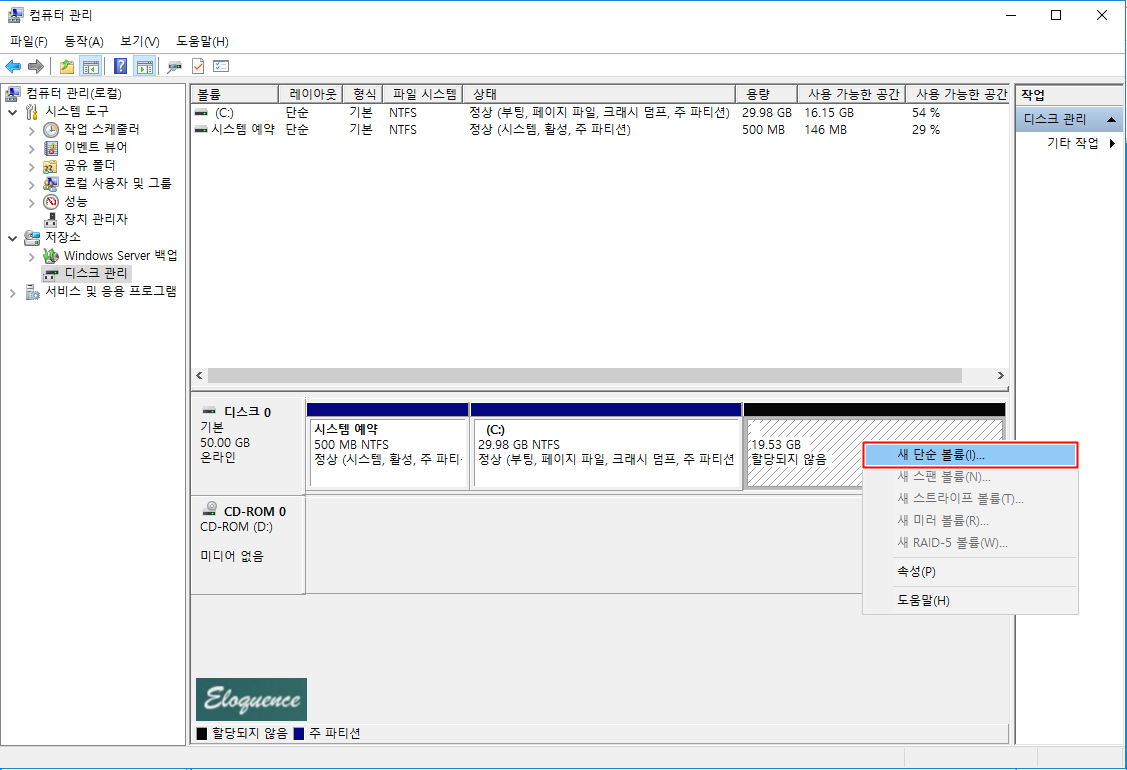Open the 파일(F) menu

[29, 42]
